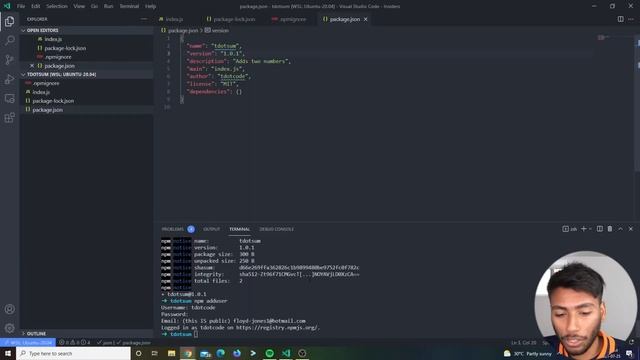Viewport: 640px width, 360px height.
Task: Open Accounts menu in activity bar
Action: pyautogui.click(x=9, y=309)
